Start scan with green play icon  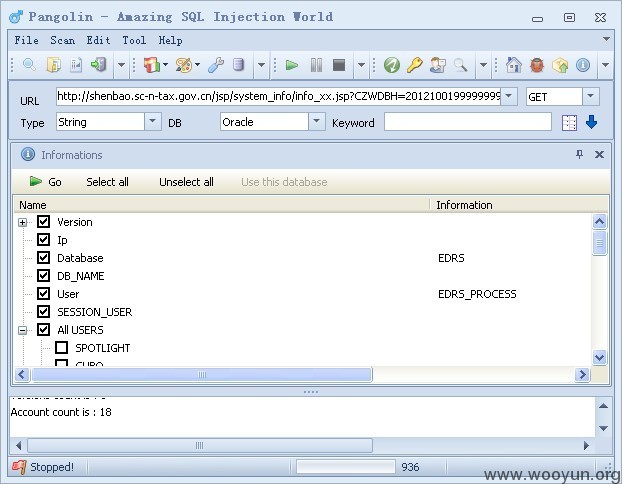(x=292, y=65)
